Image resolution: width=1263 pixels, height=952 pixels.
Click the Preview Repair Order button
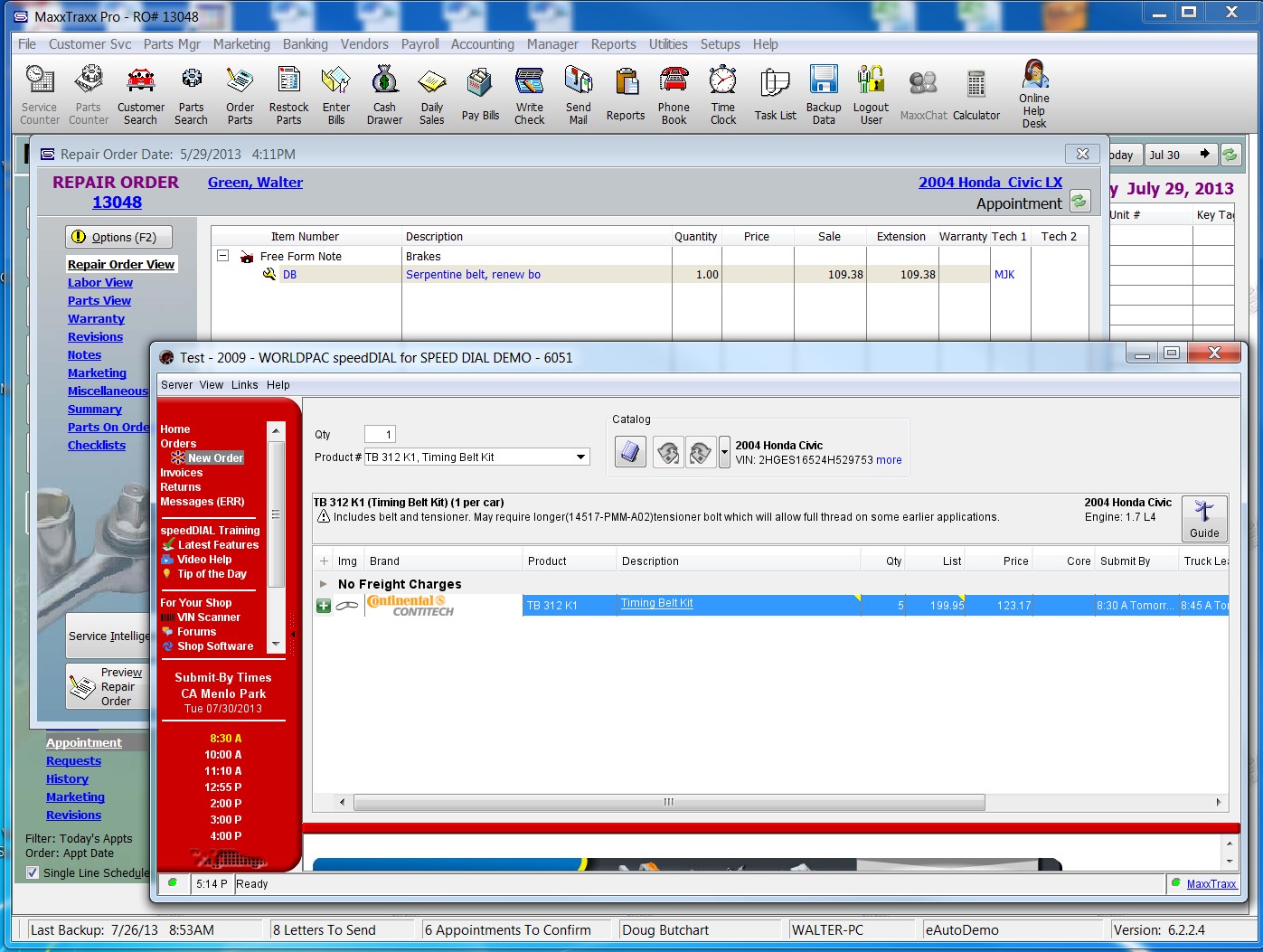108,686
